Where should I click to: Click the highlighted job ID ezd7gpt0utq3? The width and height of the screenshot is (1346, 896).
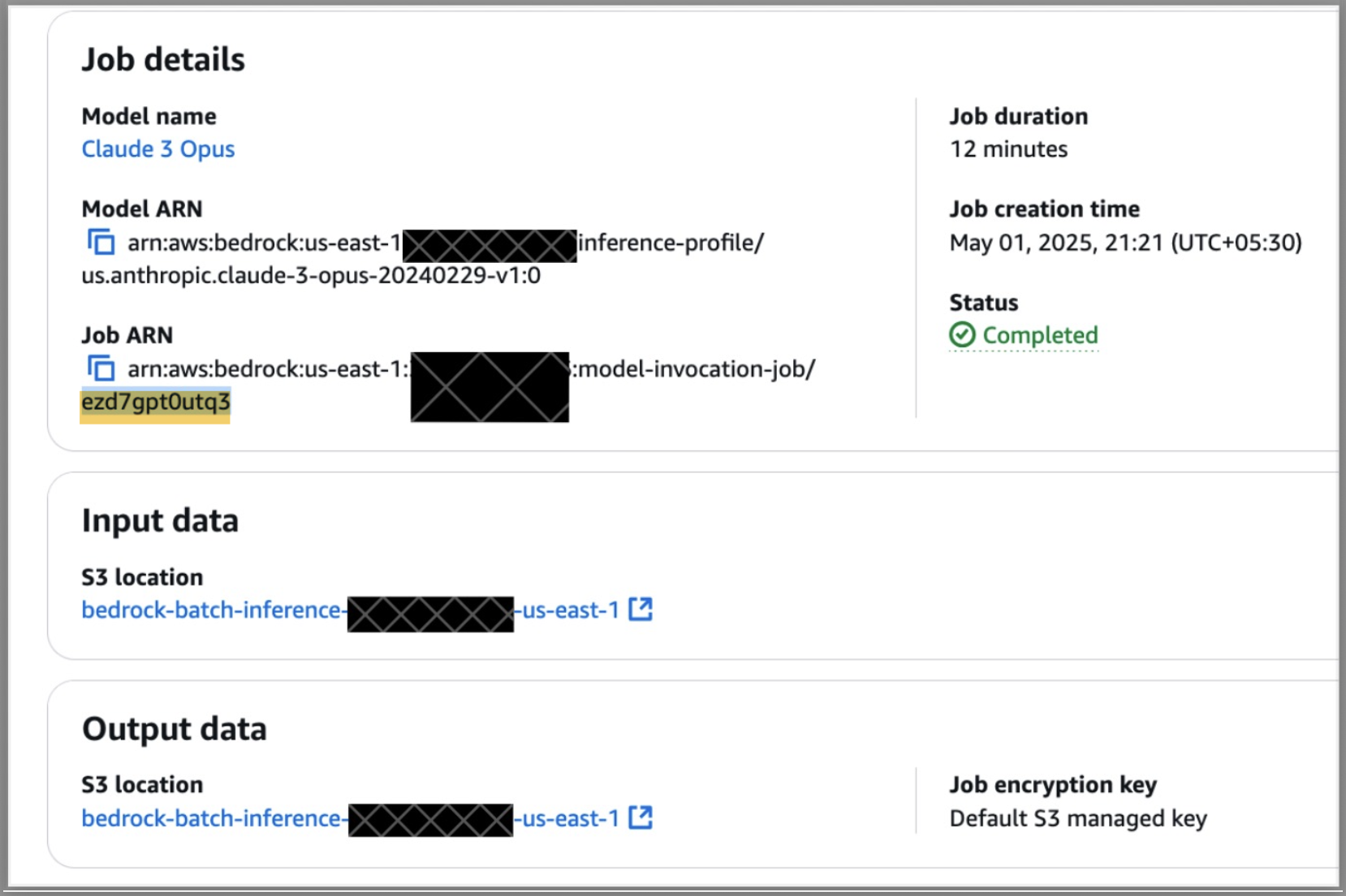coord(155,403)
